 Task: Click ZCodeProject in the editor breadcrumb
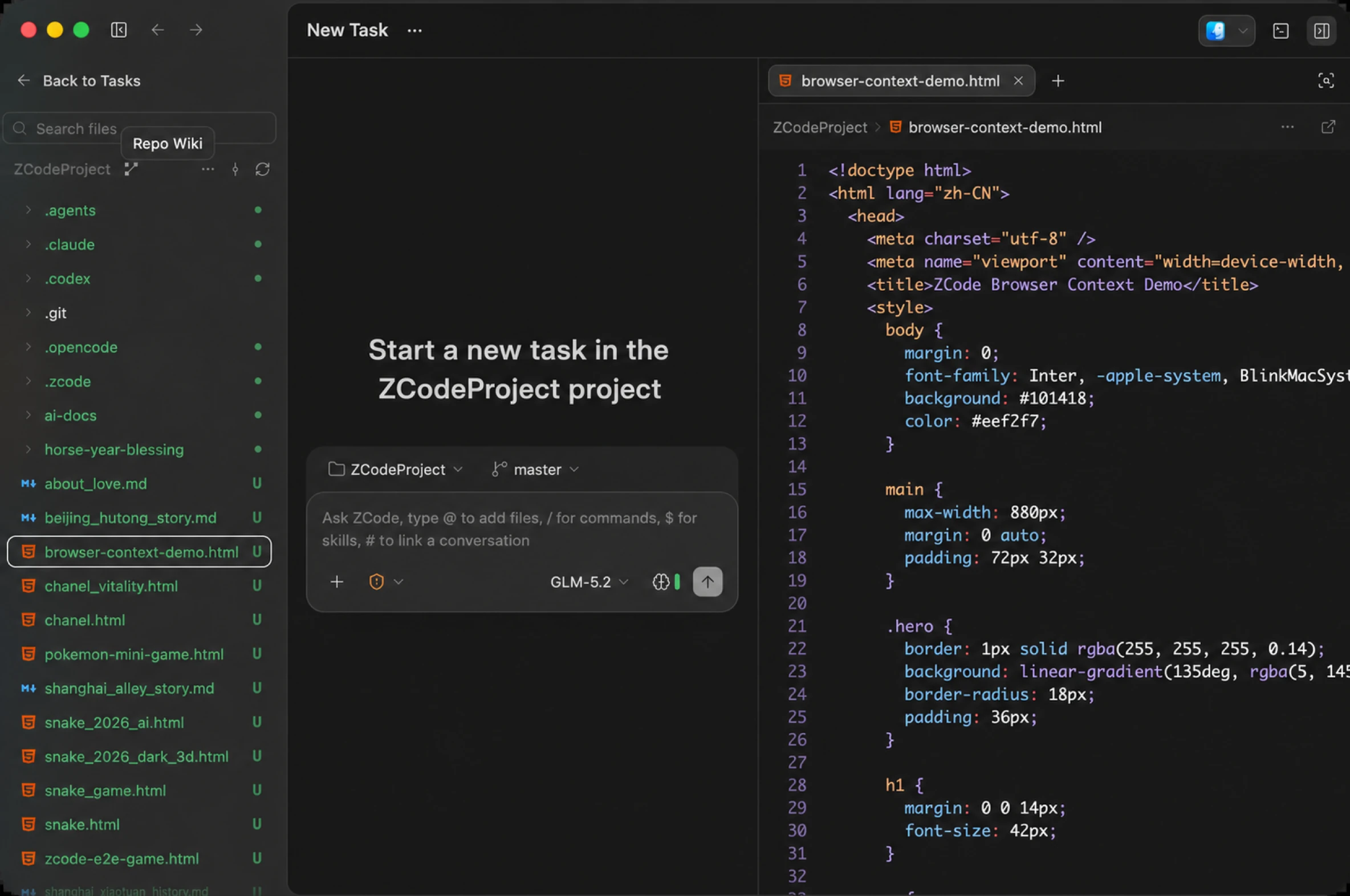tap(820, 128)
